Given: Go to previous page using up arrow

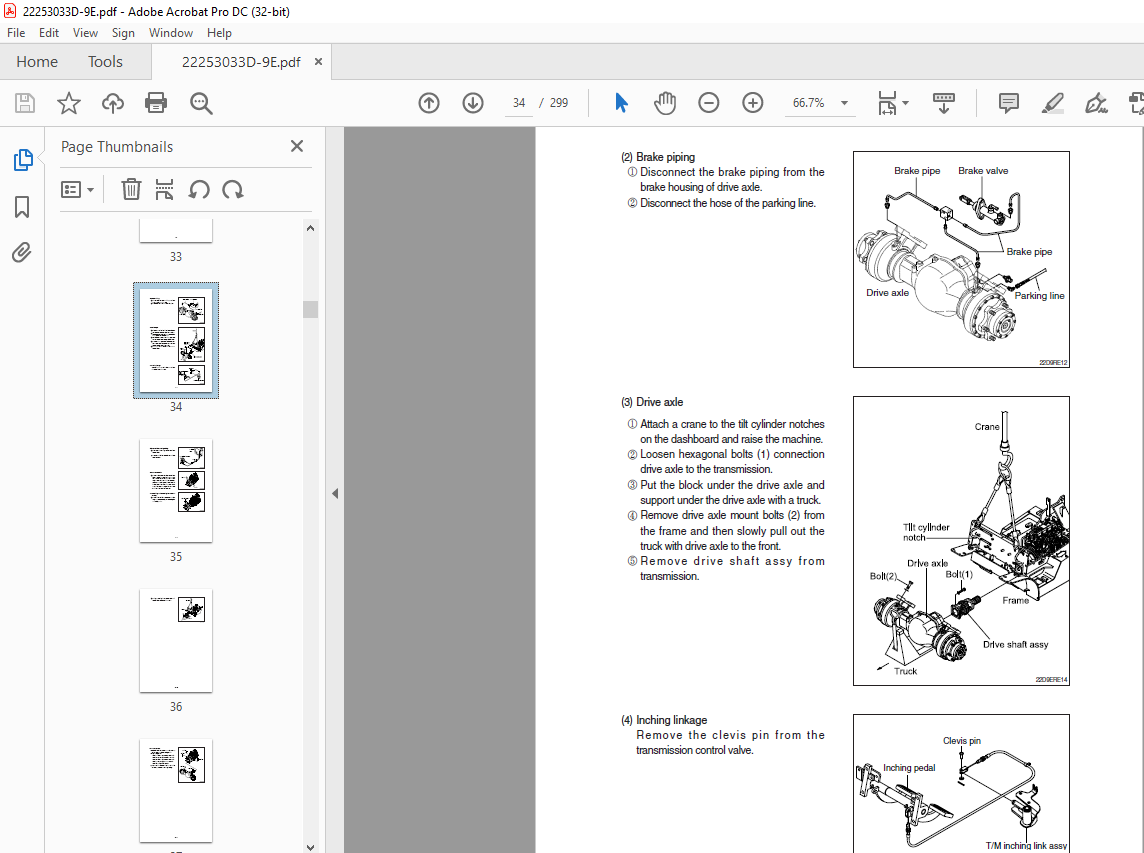Looking at the screenshot, I should [x=429, y=103].
